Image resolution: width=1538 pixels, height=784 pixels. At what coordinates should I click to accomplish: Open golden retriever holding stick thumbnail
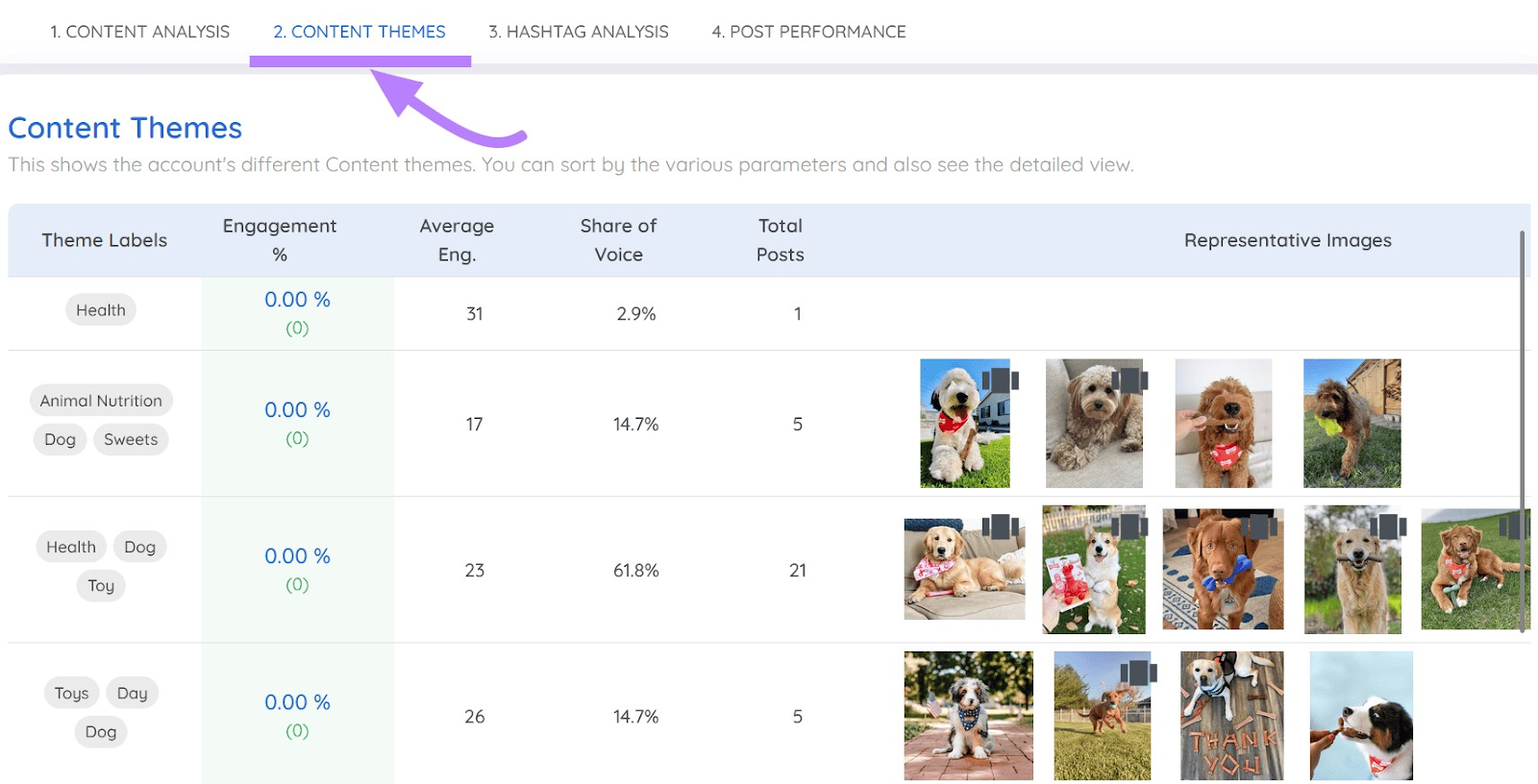(x=1352, y=569)
